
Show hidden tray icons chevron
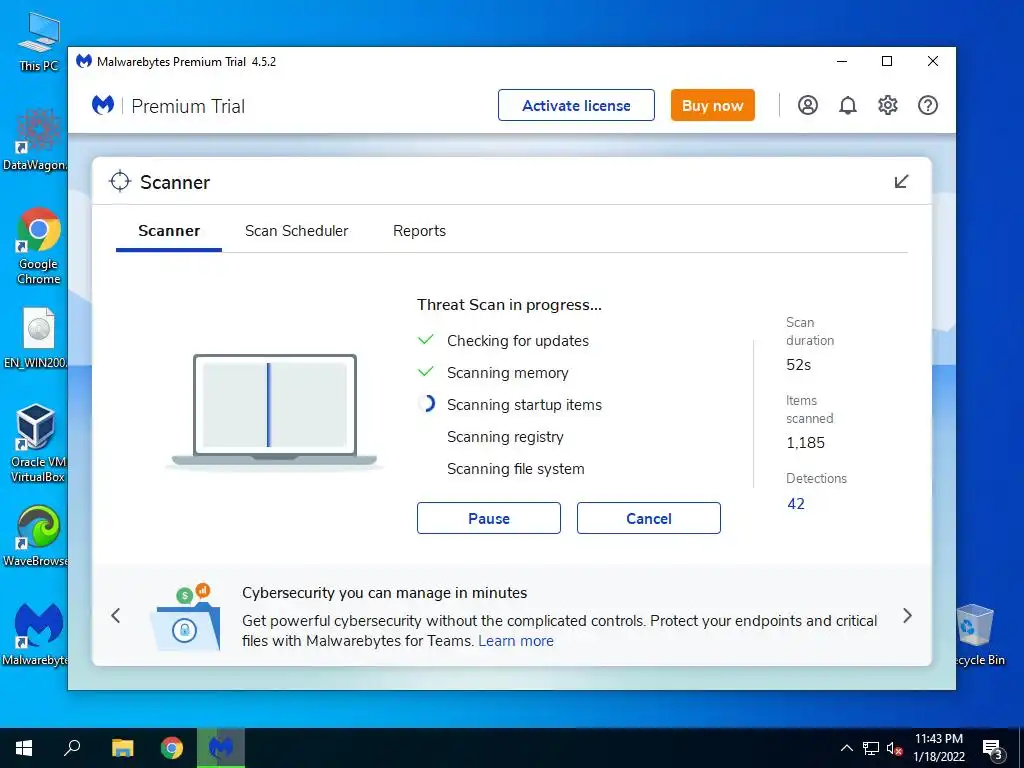pyautogui.click(x=846, y=748)
